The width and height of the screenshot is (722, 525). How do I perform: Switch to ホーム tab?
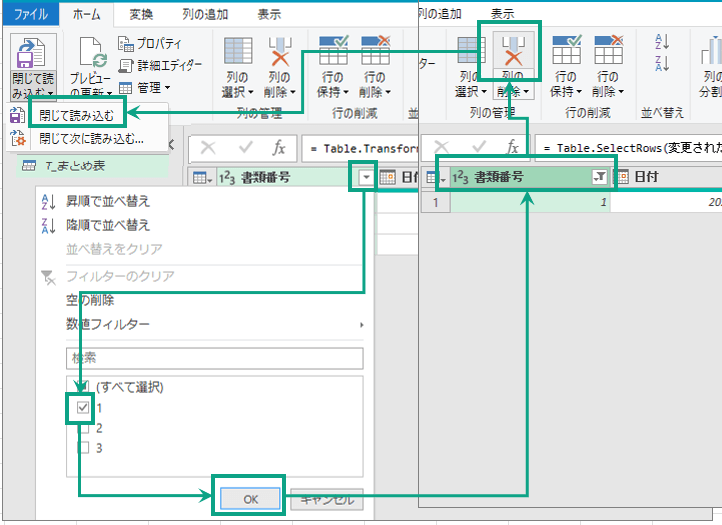pyautogui.click(x=87, y=14)
